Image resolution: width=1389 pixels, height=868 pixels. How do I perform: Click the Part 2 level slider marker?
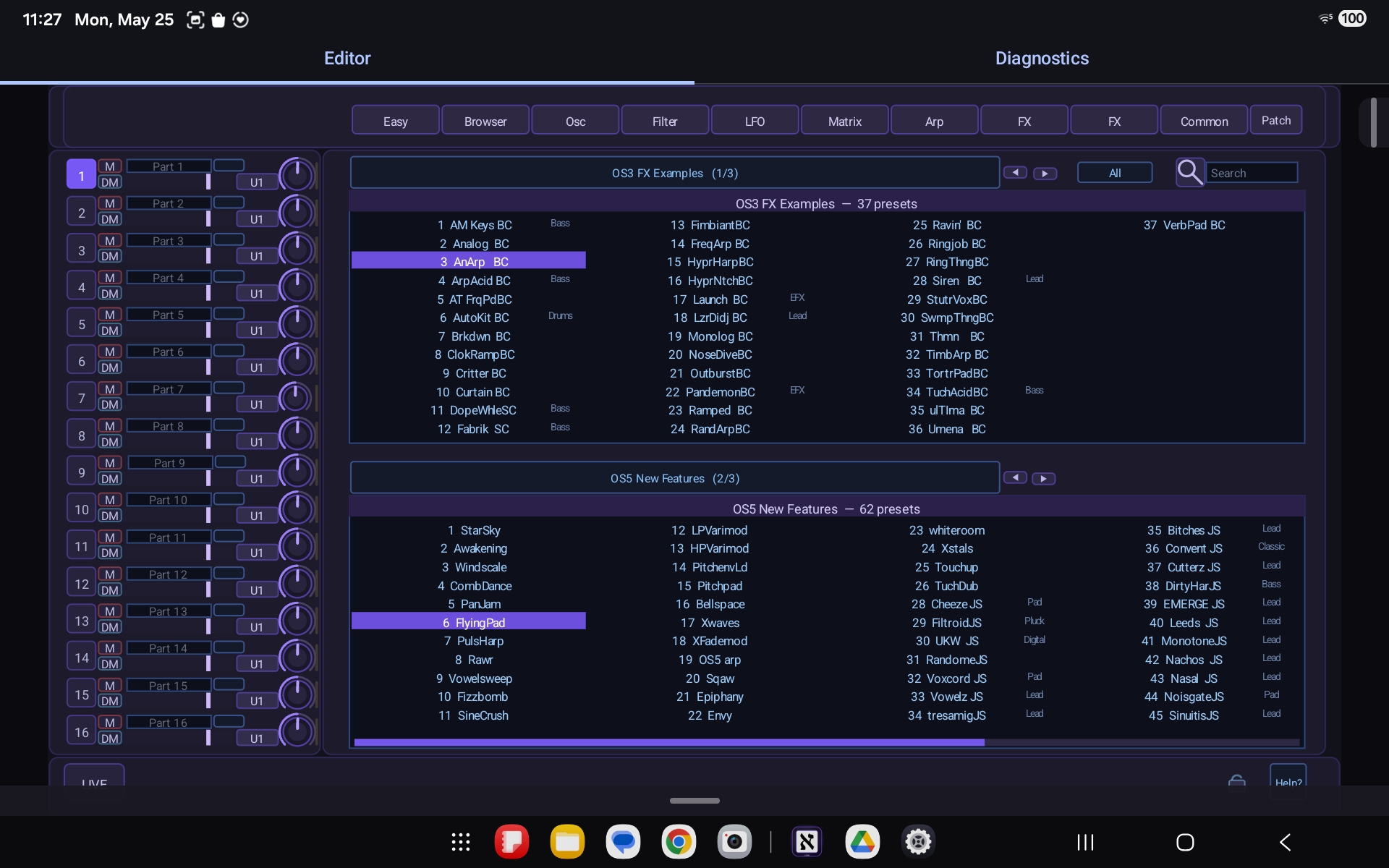[x=208, y=218]
